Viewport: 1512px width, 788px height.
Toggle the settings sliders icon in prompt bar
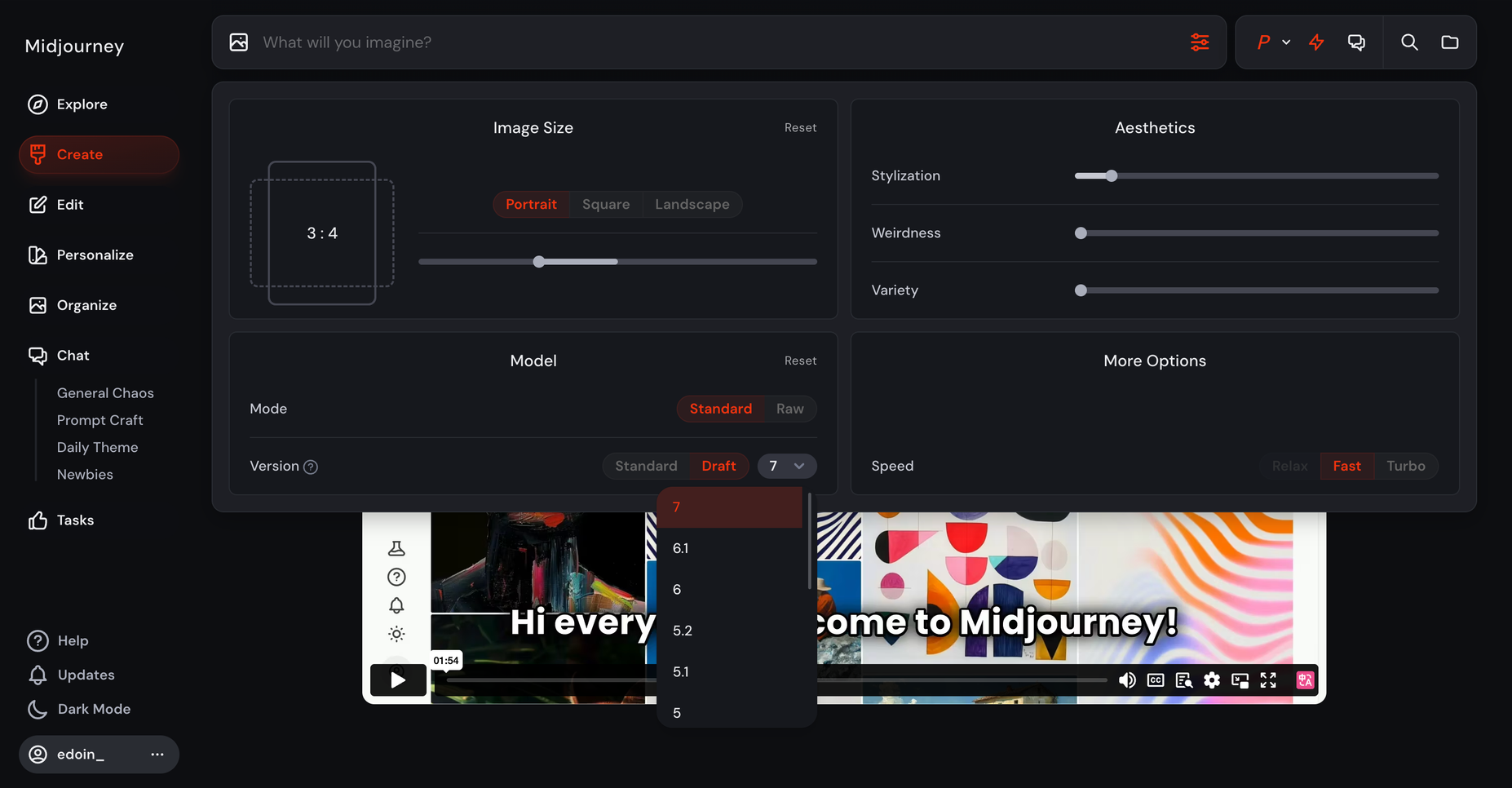pos(1199,42)
